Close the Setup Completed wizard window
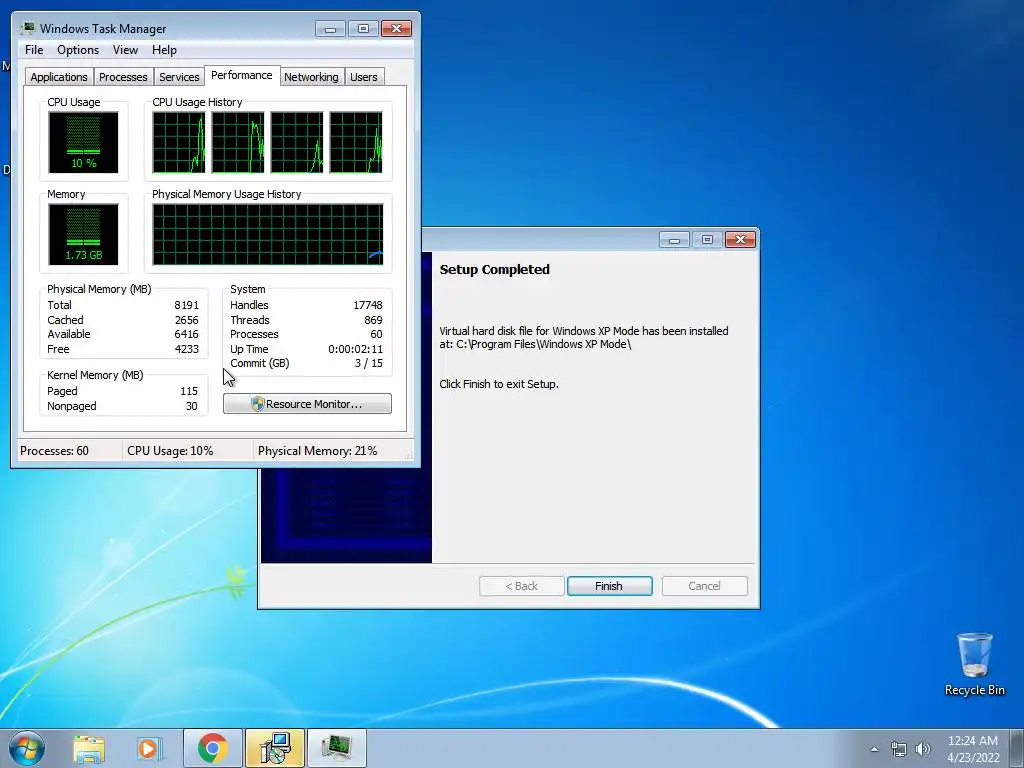1024x768 pixels. pyautogui.click(x=741, y=240)
